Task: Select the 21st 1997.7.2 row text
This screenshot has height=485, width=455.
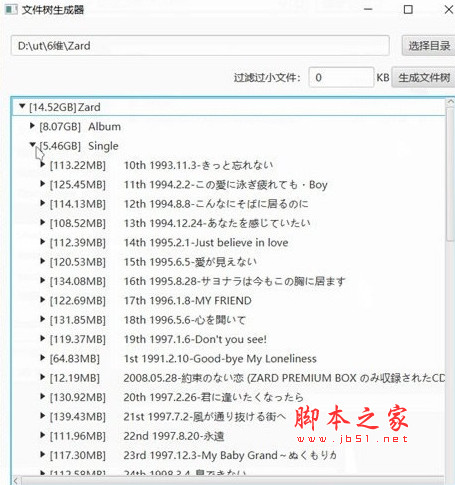Action: (205, 416)
